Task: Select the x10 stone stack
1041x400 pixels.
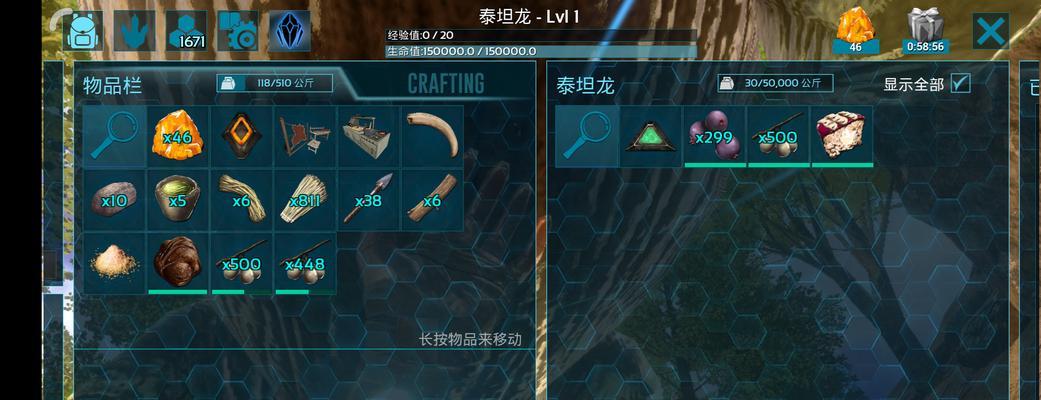Action: 115,199
